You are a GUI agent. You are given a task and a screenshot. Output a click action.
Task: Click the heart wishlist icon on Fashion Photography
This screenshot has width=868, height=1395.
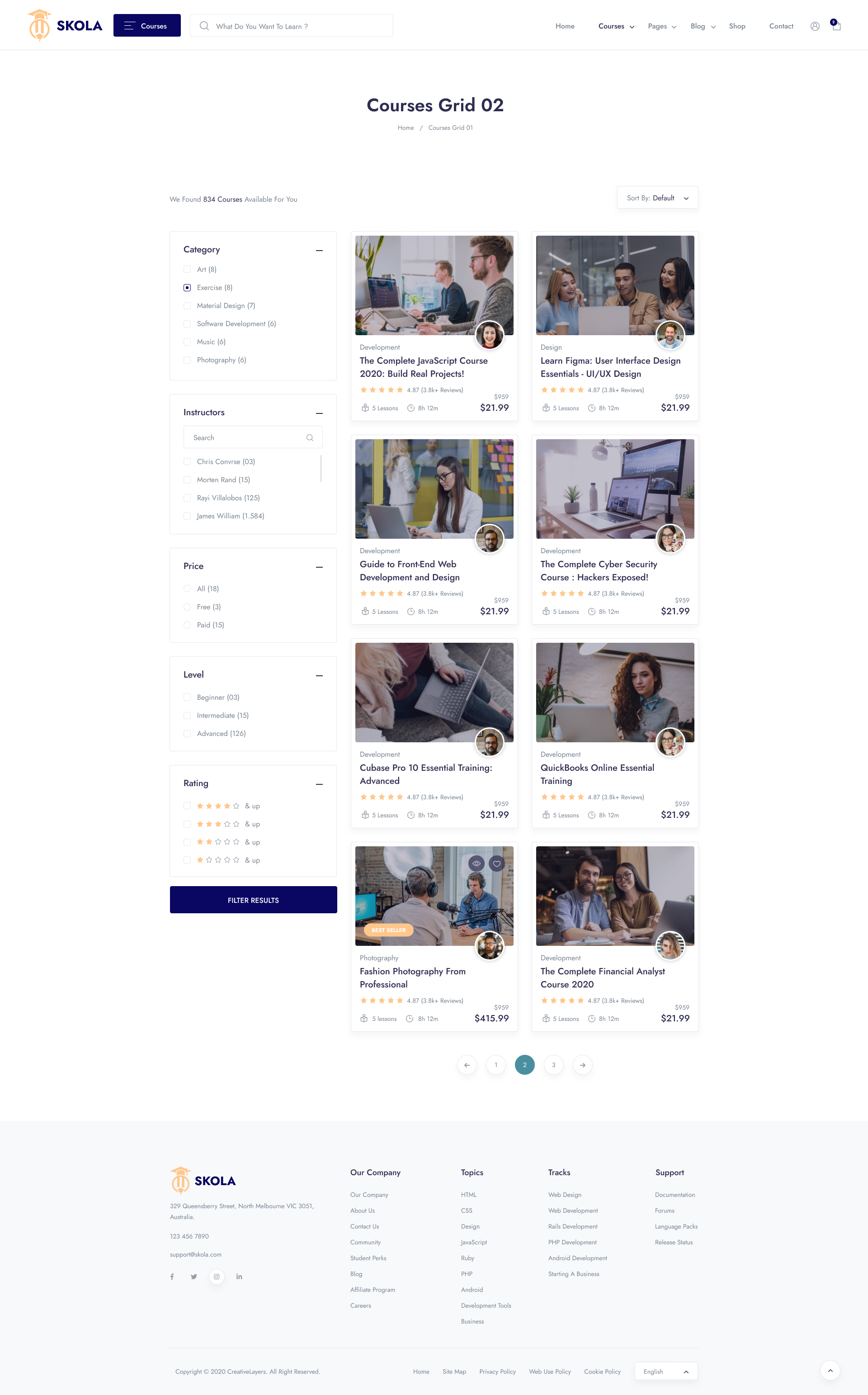(x=496, y=863)
